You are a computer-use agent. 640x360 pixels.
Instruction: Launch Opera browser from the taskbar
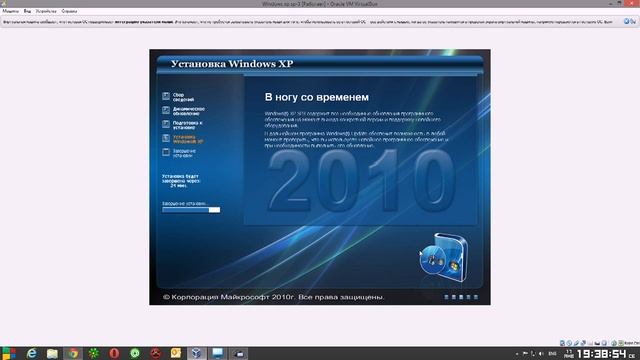[x=114, y=353]
